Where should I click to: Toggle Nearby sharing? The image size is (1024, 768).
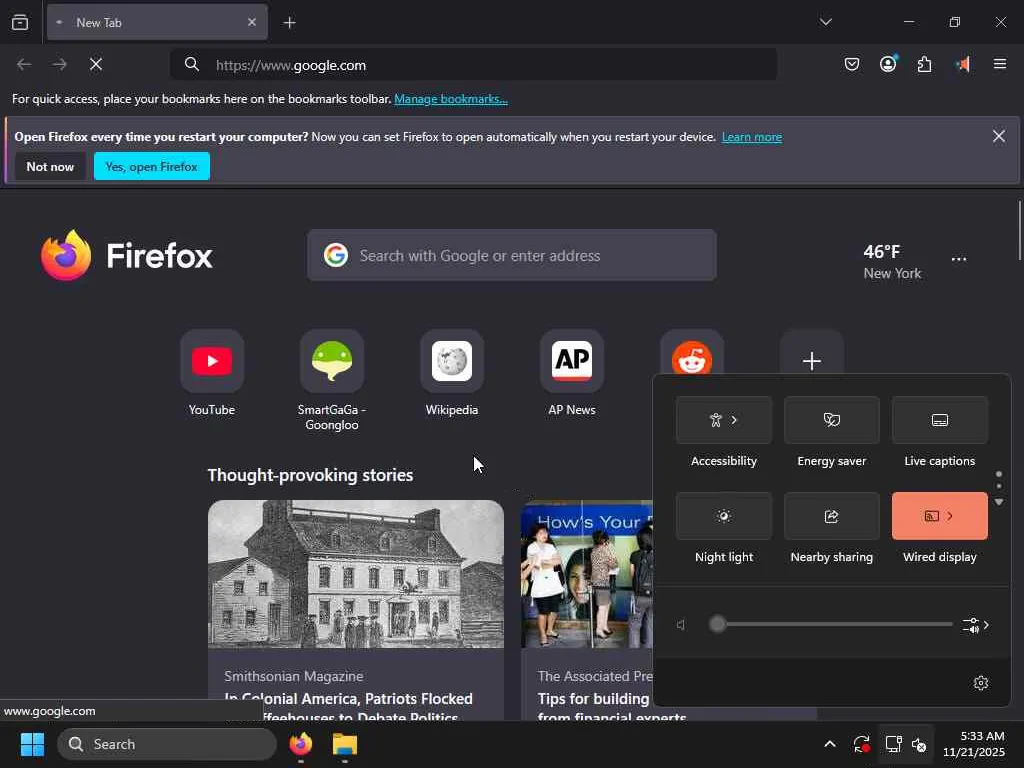pos(831,516)
